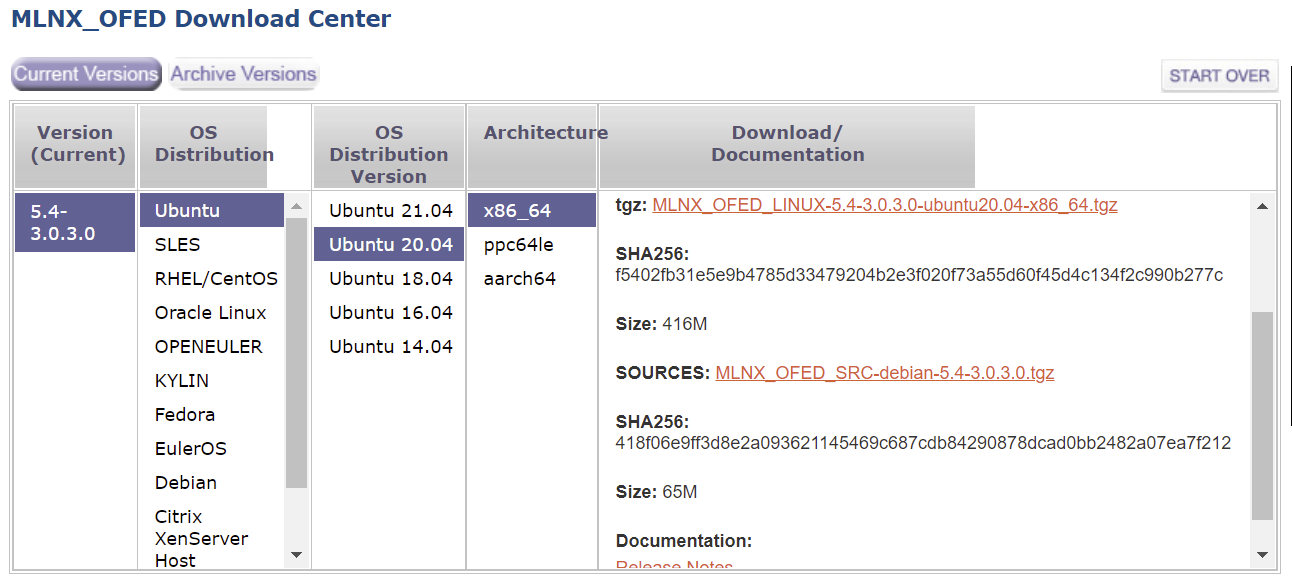Click the MLNX_OFED Download Center heading
The height and width of the screenshot is (585, 1292).
[201, 19]
